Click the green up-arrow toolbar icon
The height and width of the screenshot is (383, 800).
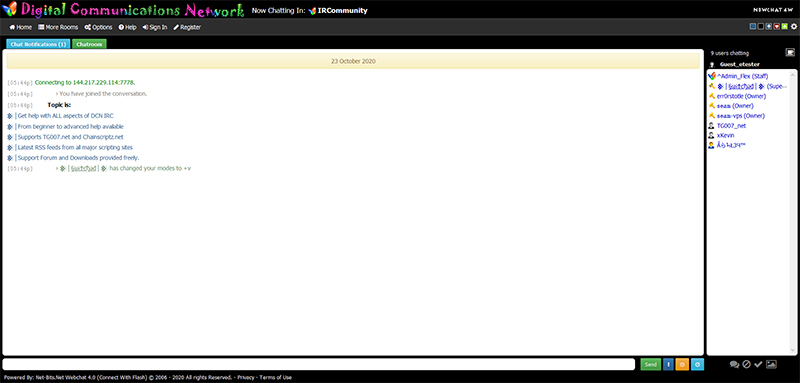tap(784, 27)
